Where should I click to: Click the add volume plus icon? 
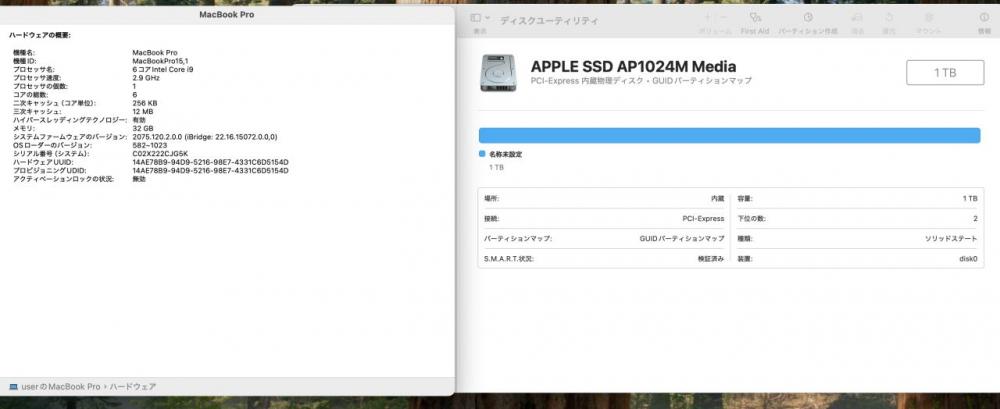click(x=707, y=17)
